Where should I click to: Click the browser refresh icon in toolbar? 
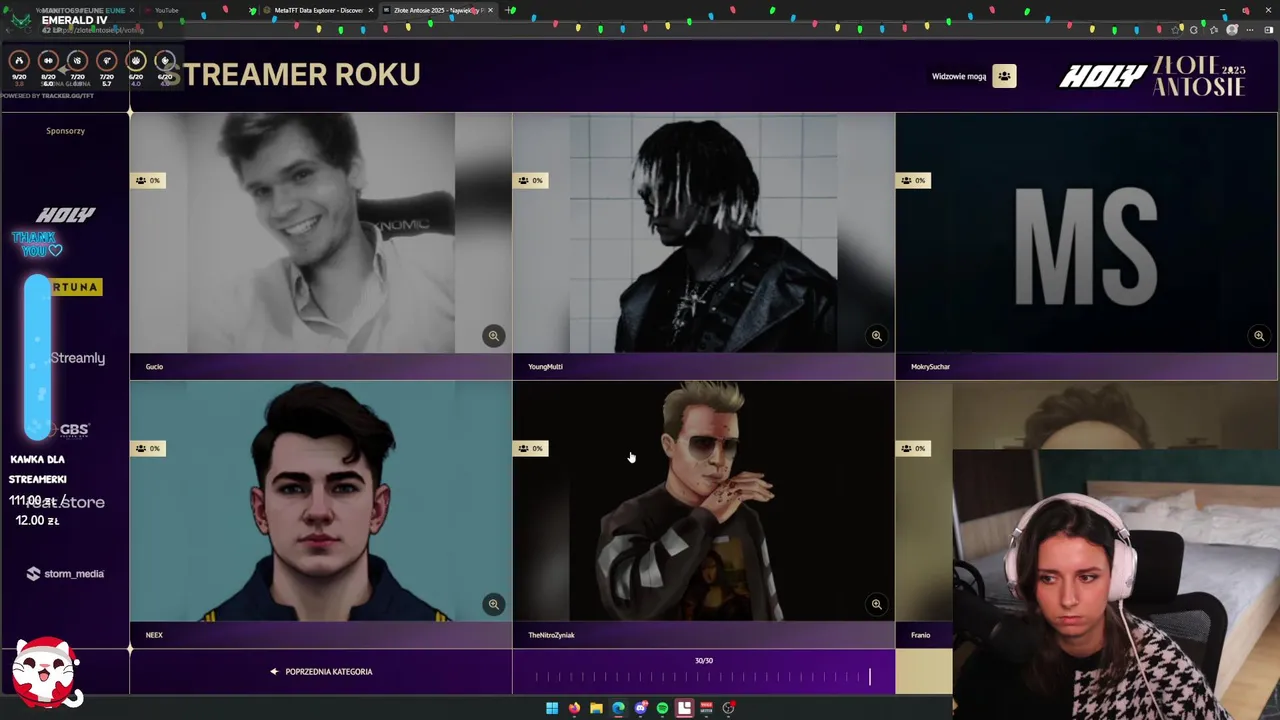1193,30
